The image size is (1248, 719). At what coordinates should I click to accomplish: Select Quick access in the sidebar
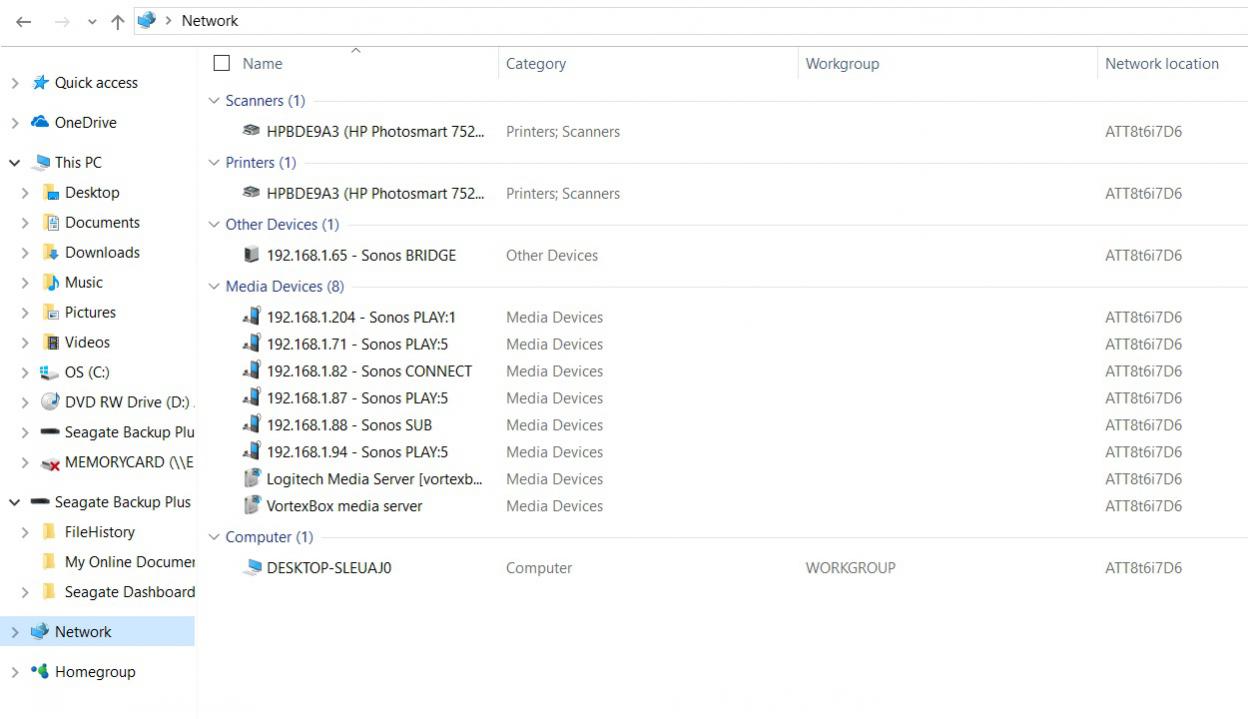click(x=96, y=83)
